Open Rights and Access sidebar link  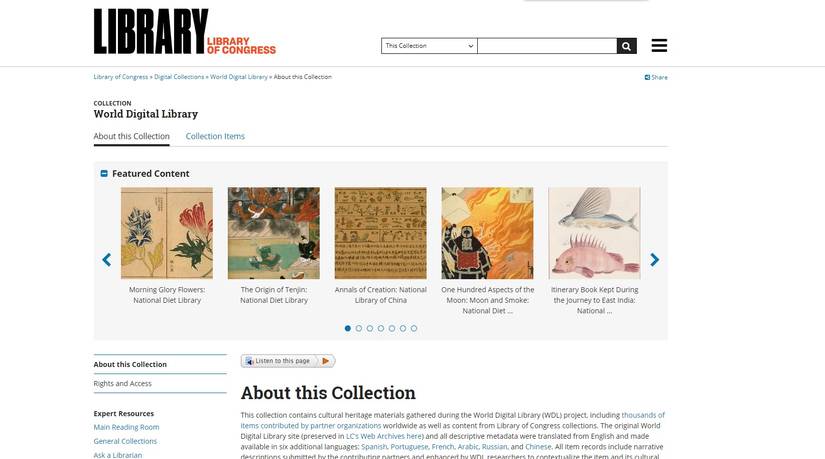(x=123, y=384)
